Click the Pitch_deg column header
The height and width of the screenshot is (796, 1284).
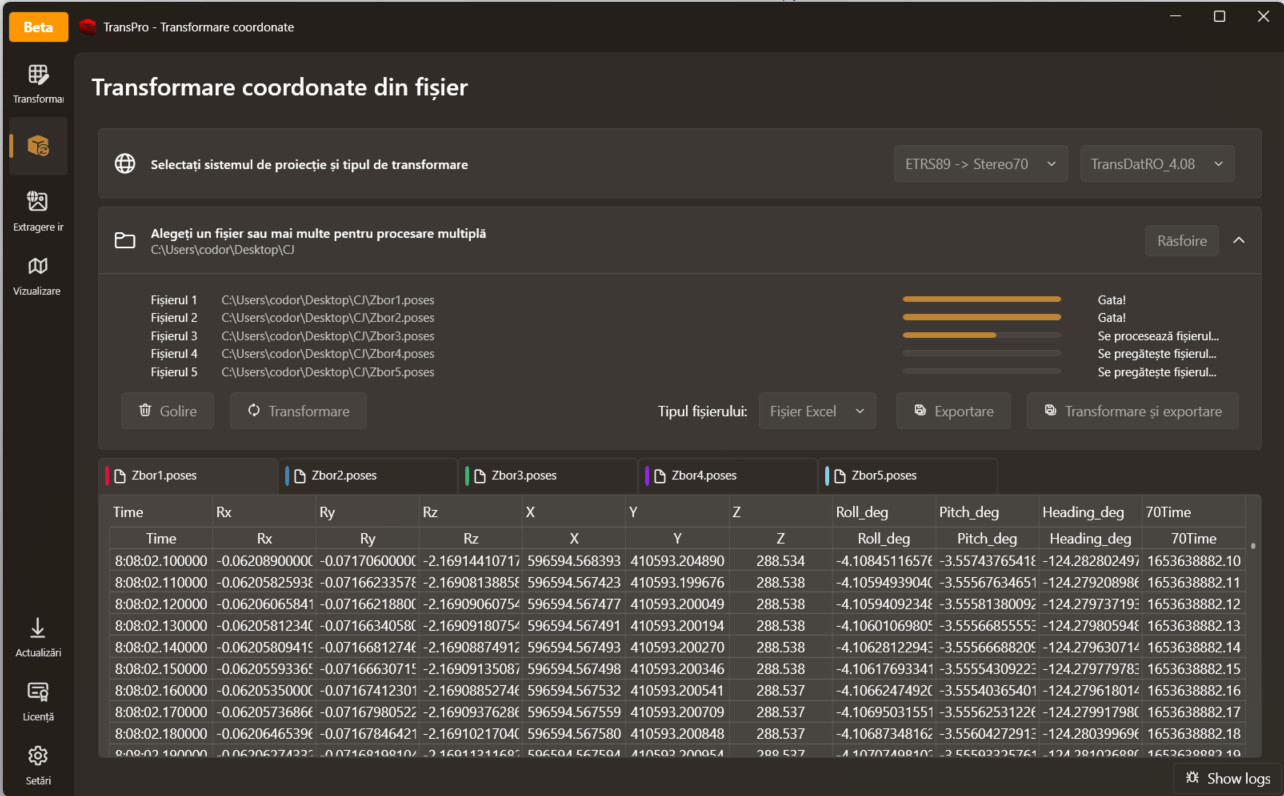pyautogui.click(x=987, y=512)
